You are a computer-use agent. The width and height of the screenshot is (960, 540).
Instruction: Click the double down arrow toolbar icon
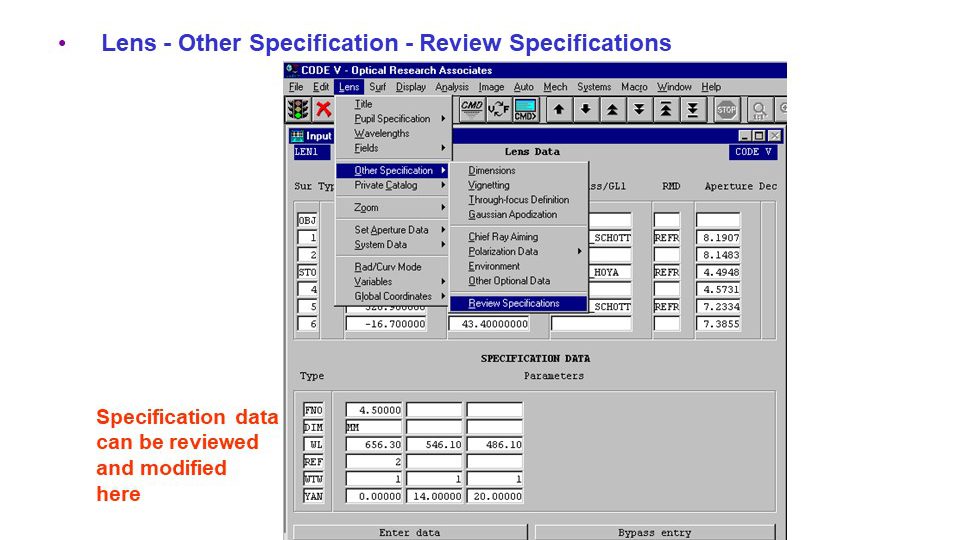(x=639, y=110)
